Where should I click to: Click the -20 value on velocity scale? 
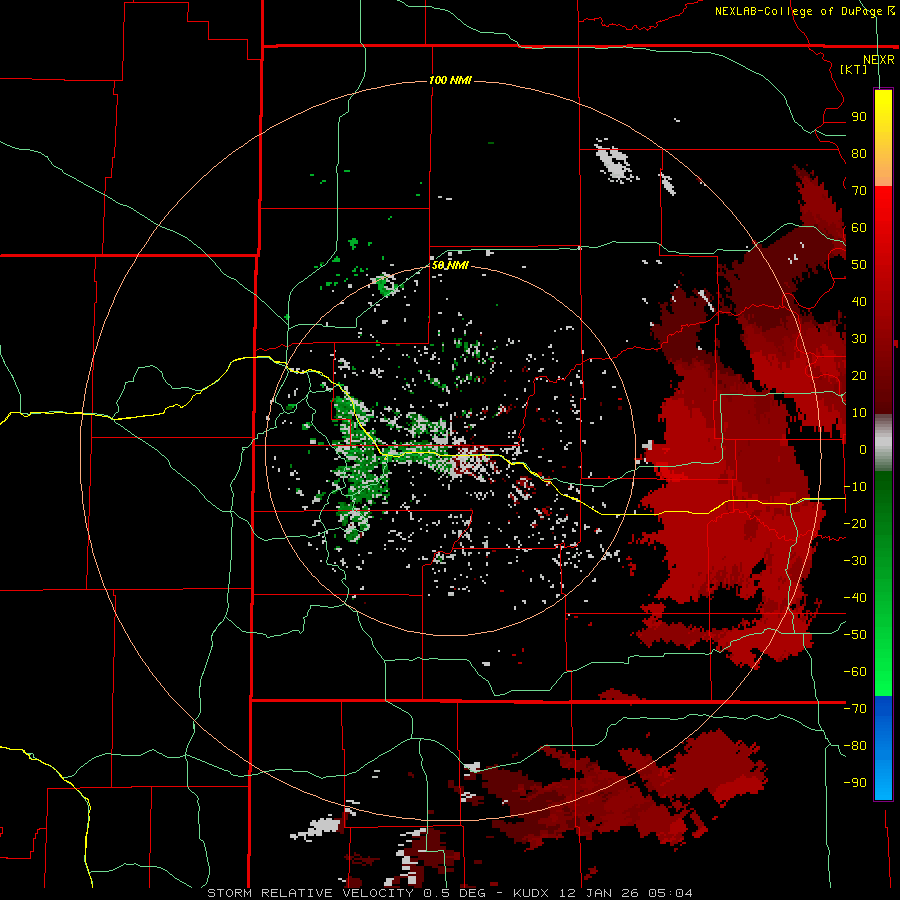[855, 524]
